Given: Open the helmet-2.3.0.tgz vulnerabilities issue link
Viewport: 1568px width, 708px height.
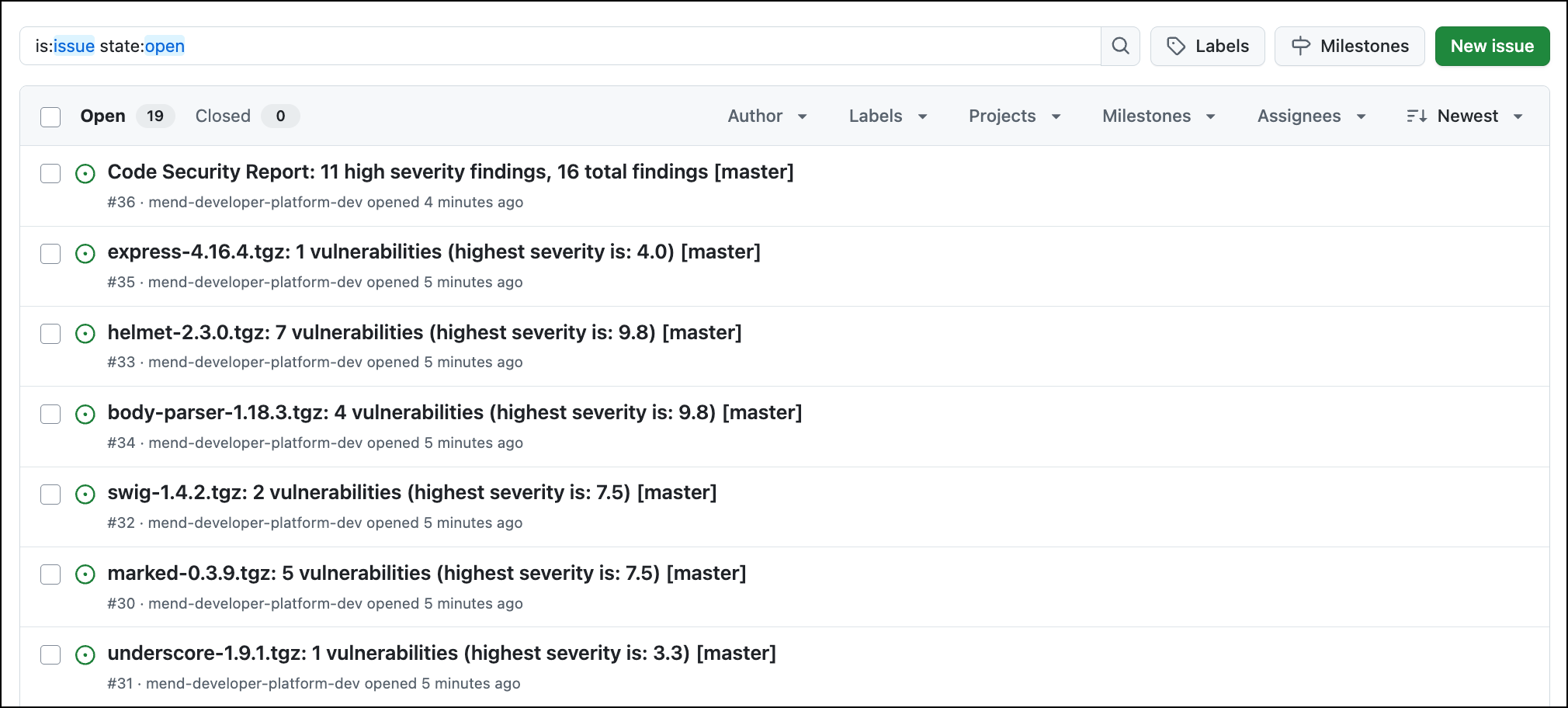Looking at the screenshot, I should coord(424,332).
